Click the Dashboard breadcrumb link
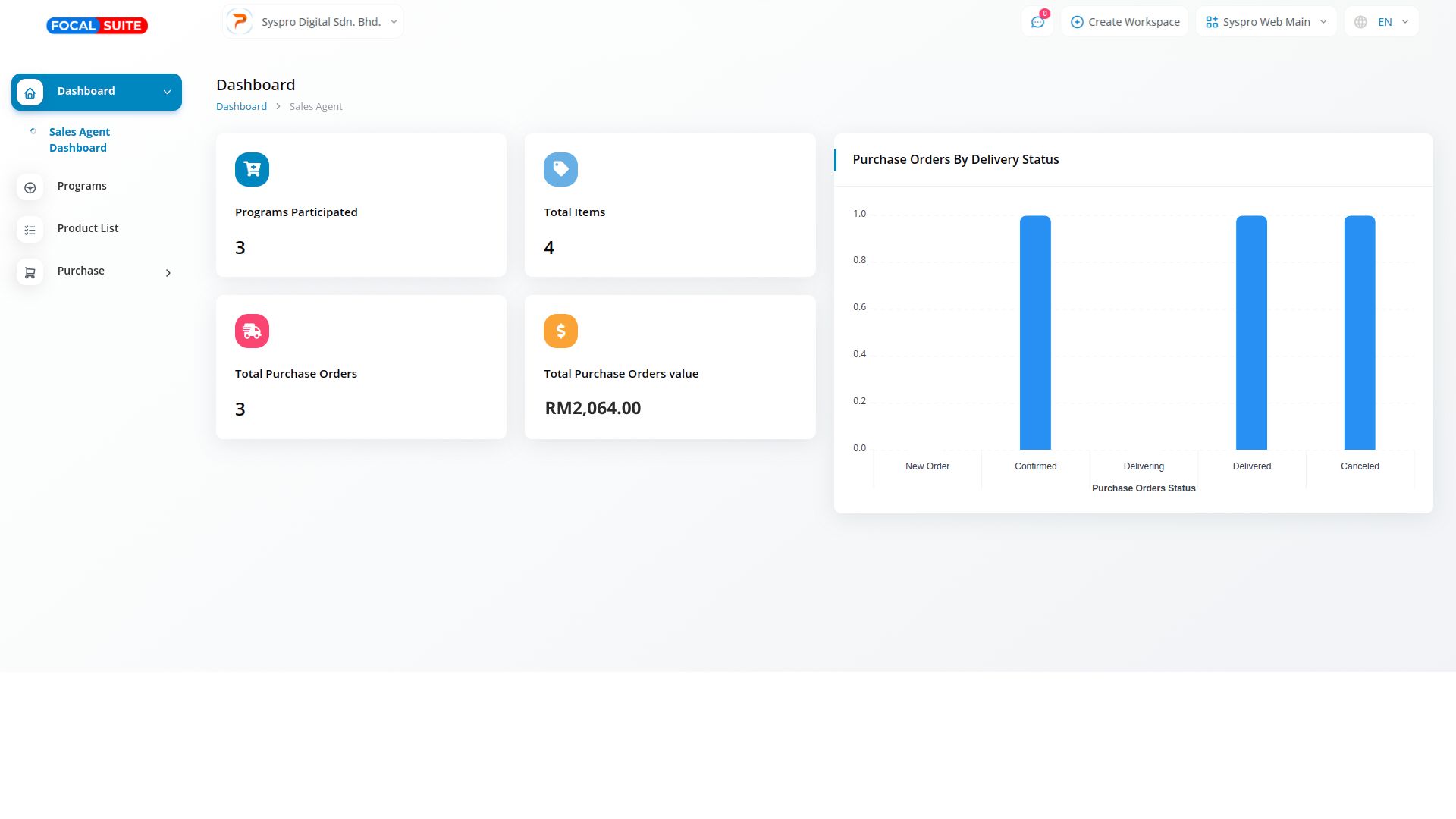Viewport: 1456px width, 819px height. click(241, 106)
